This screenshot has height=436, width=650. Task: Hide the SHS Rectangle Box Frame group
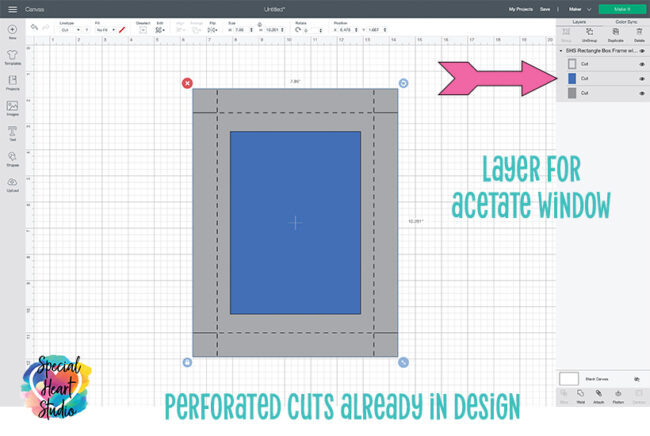coord(641,50)
